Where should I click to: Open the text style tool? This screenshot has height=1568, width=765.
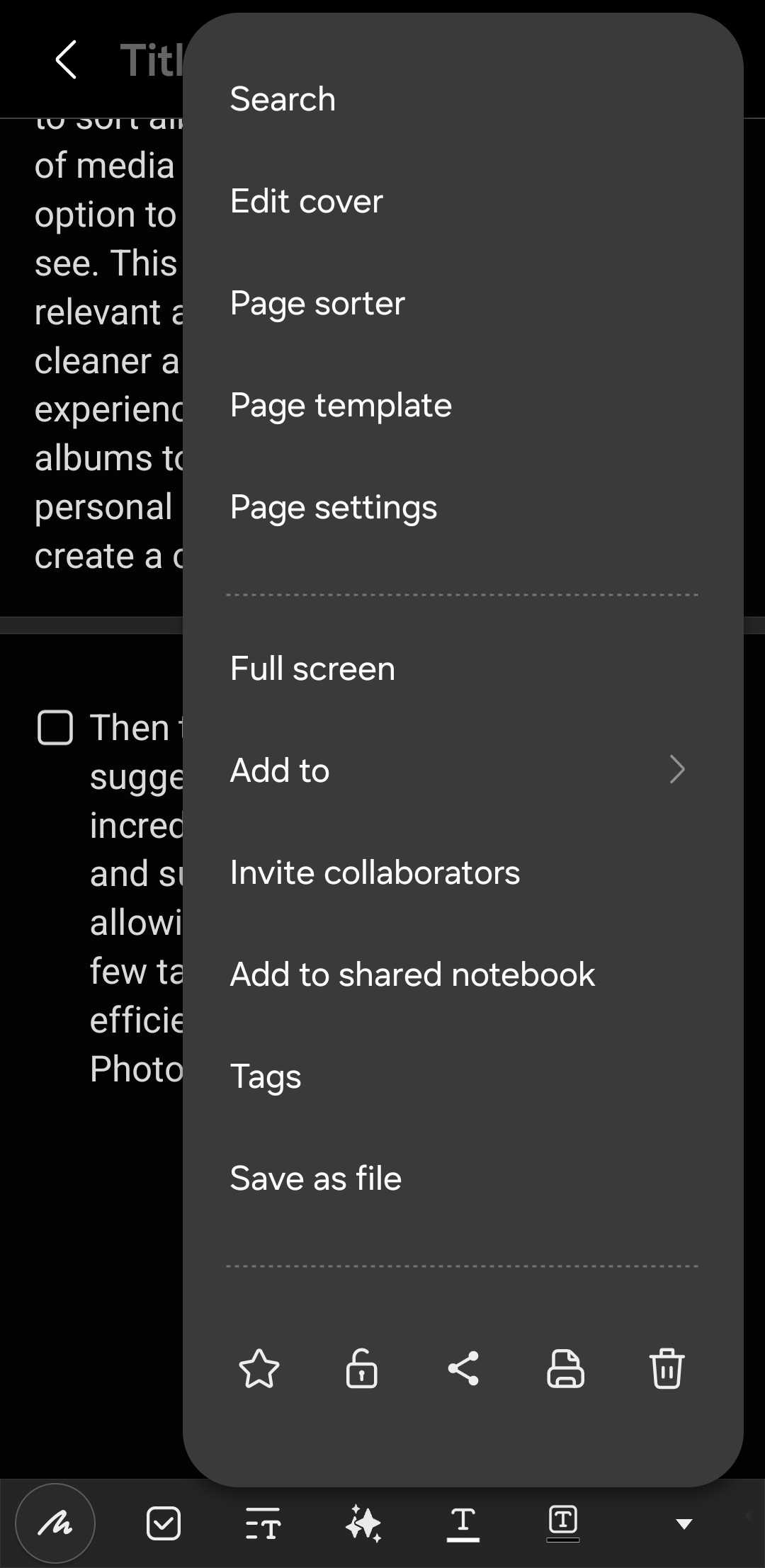[x=263, y=1523]
